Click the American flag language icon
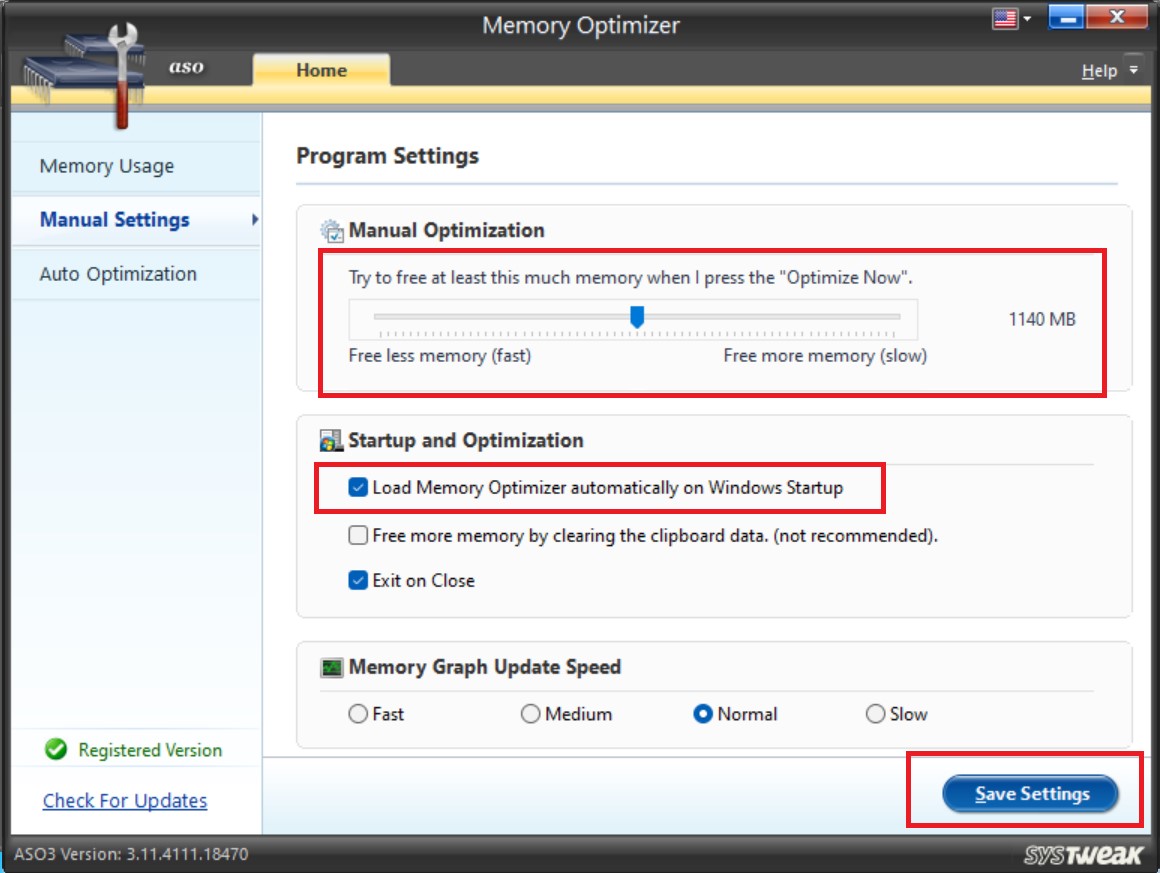 [1003, 16]
